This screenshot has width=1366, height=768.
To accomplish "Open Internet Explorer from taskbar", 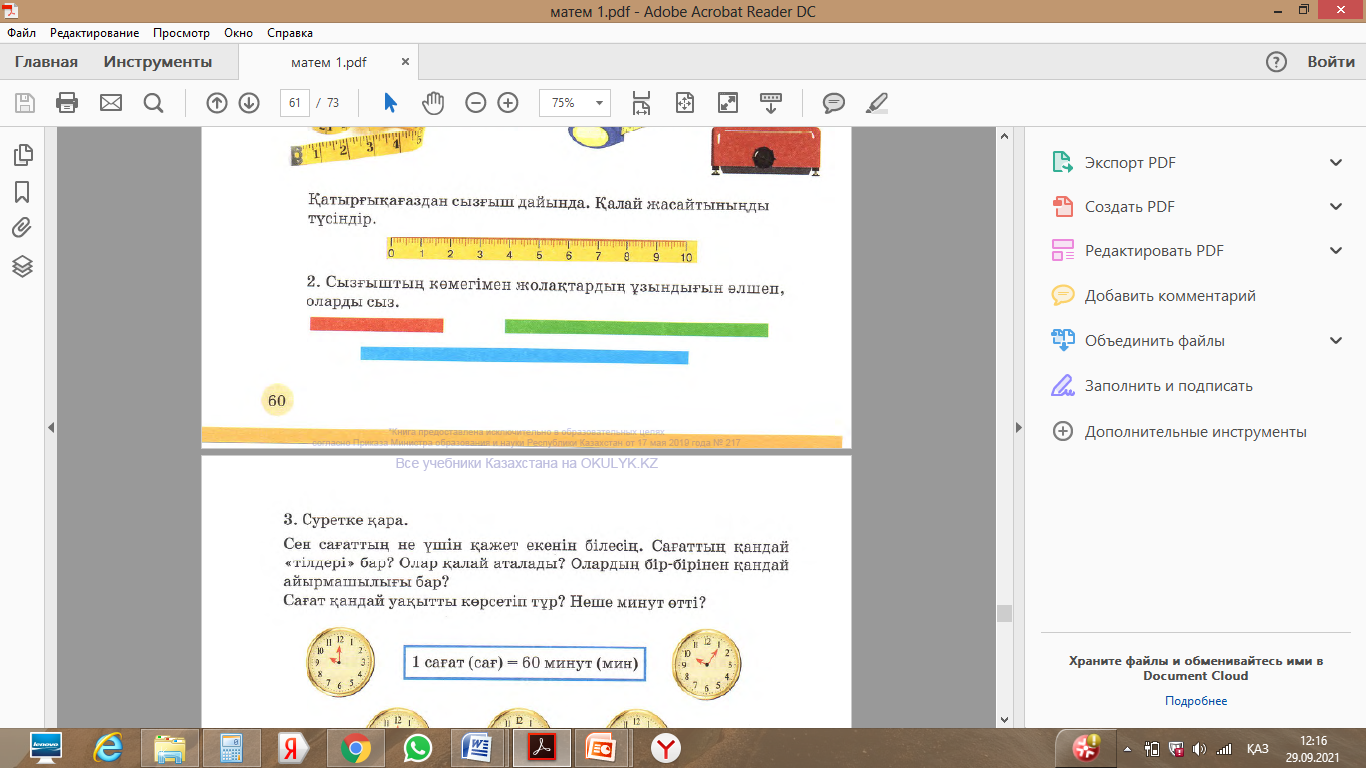I will (x=106, y=747).
